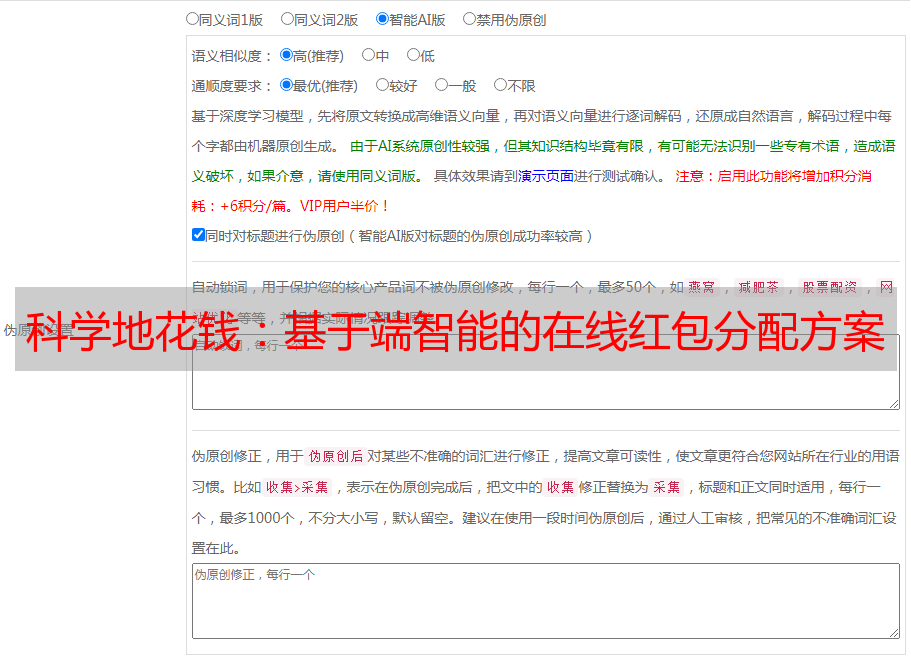
Task: Click the 股票配资 example keyword tag
Action: click(830, 287)
